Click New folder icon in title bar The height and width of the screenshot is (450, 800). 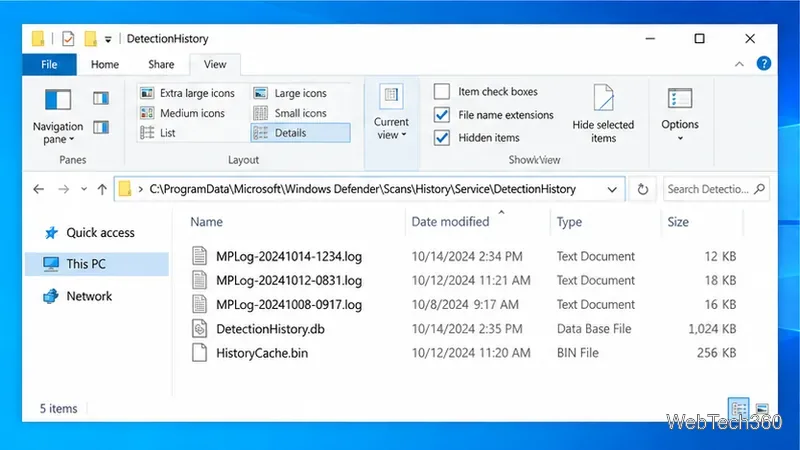[90, 39]
